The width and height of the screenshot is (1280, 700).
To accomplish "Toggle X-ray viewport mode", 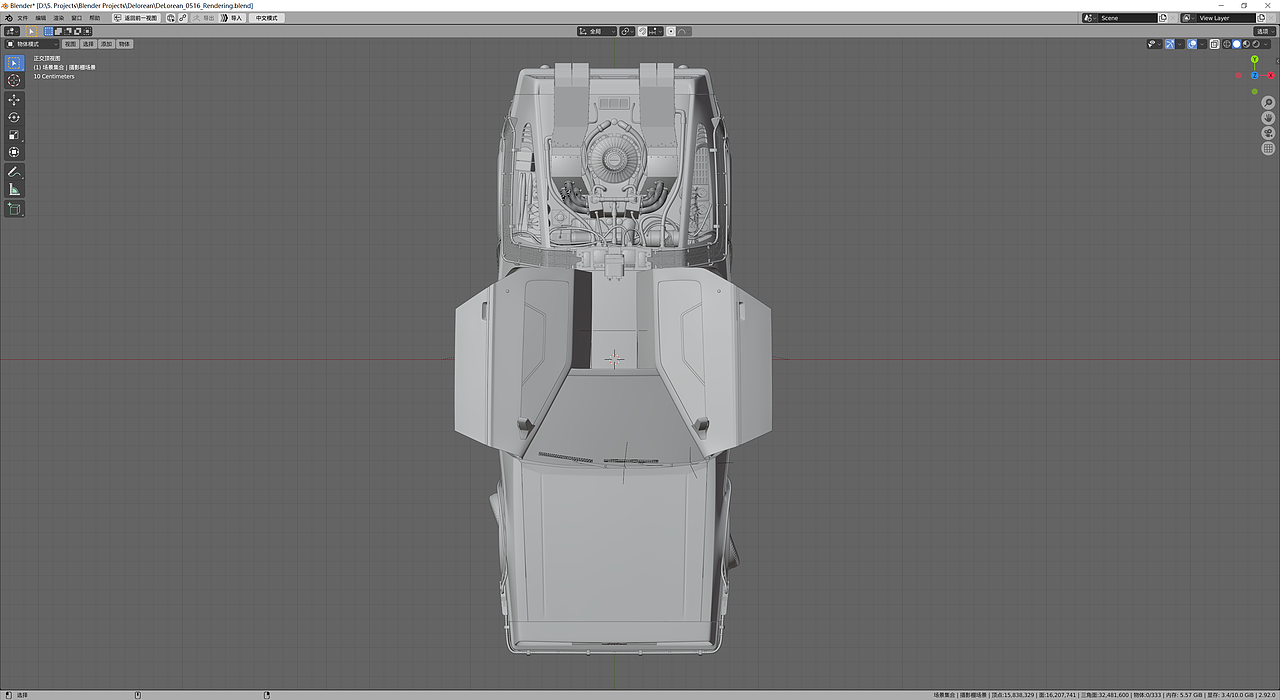I will click(1213, 44).
